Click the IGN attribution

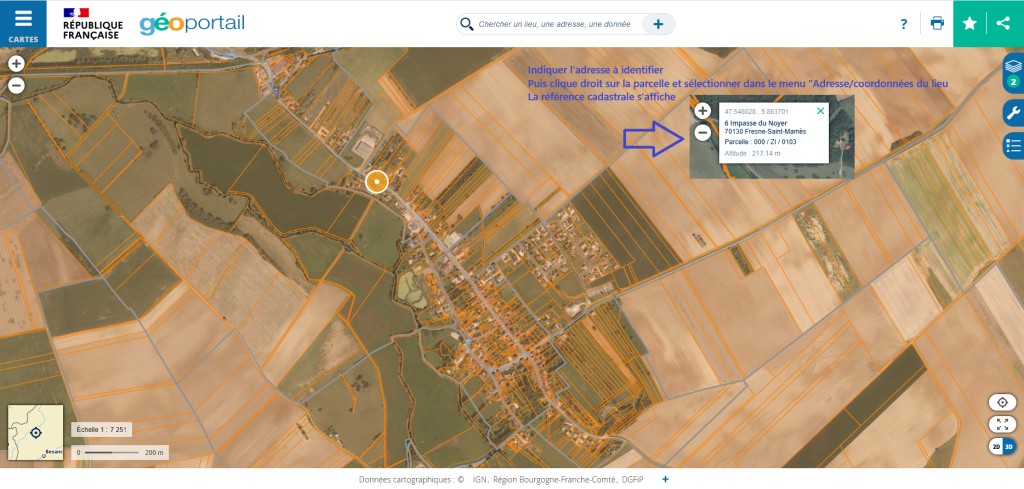(480, 479)
